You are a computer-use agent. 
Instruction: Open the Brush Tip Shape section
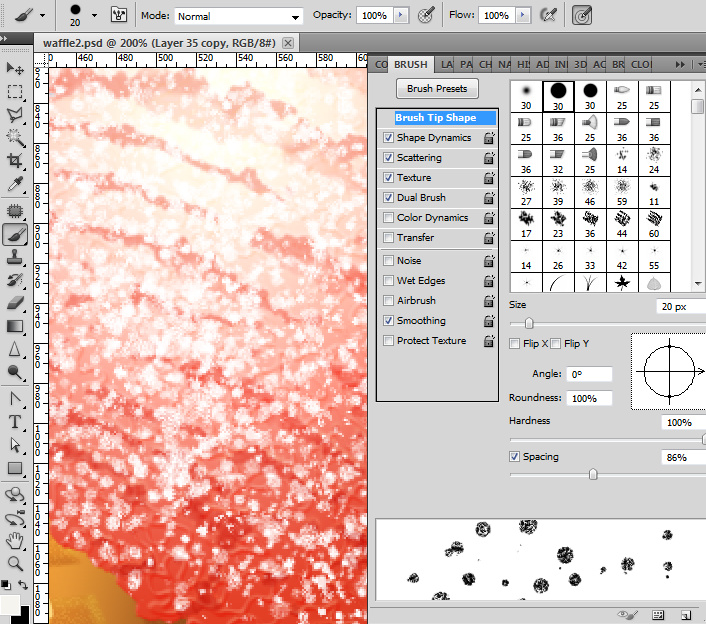(x=435, y=118)
